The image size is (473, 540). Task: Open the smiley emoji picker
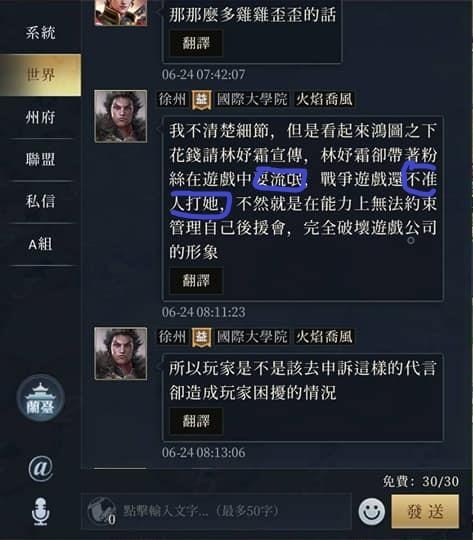point(372,511)
